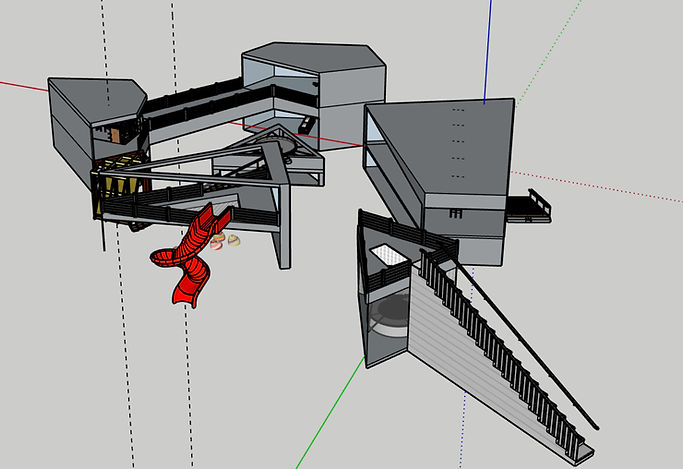Click the solid green axis line
Screen dimensions: 683x469
(330, 412)
